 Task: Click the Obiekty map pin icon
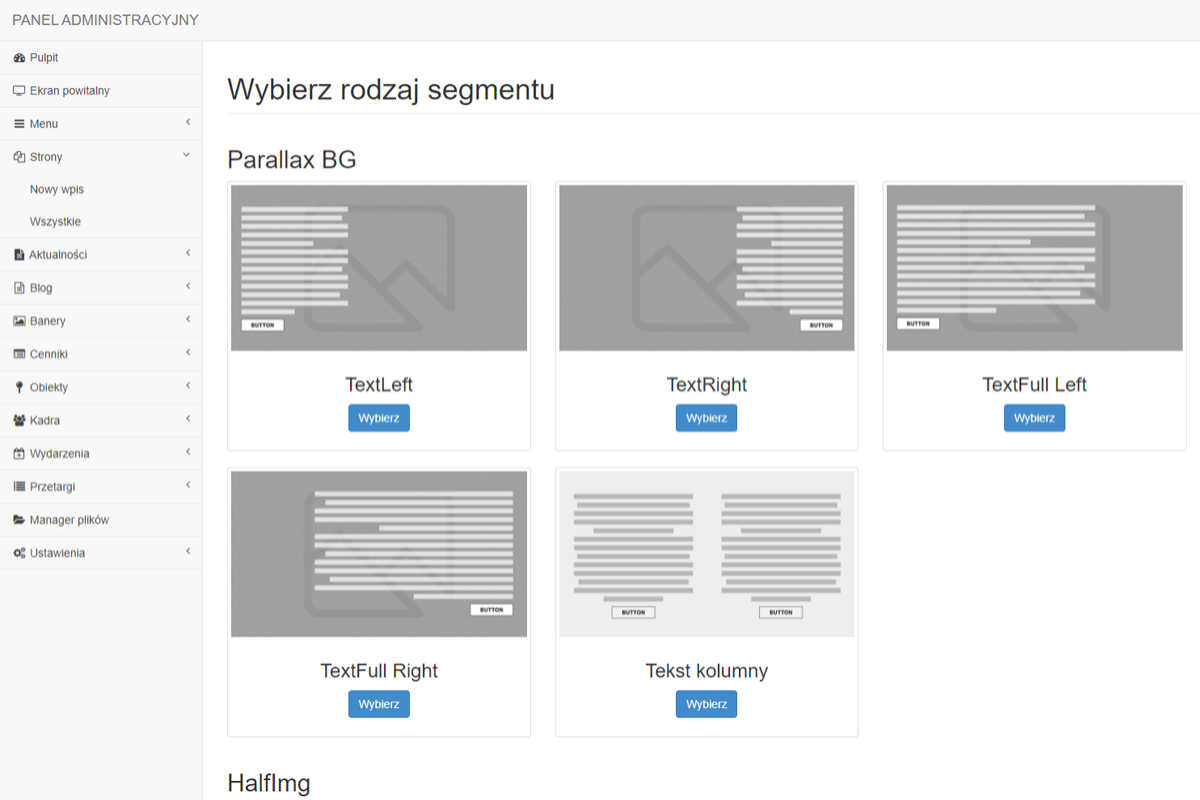19,387
